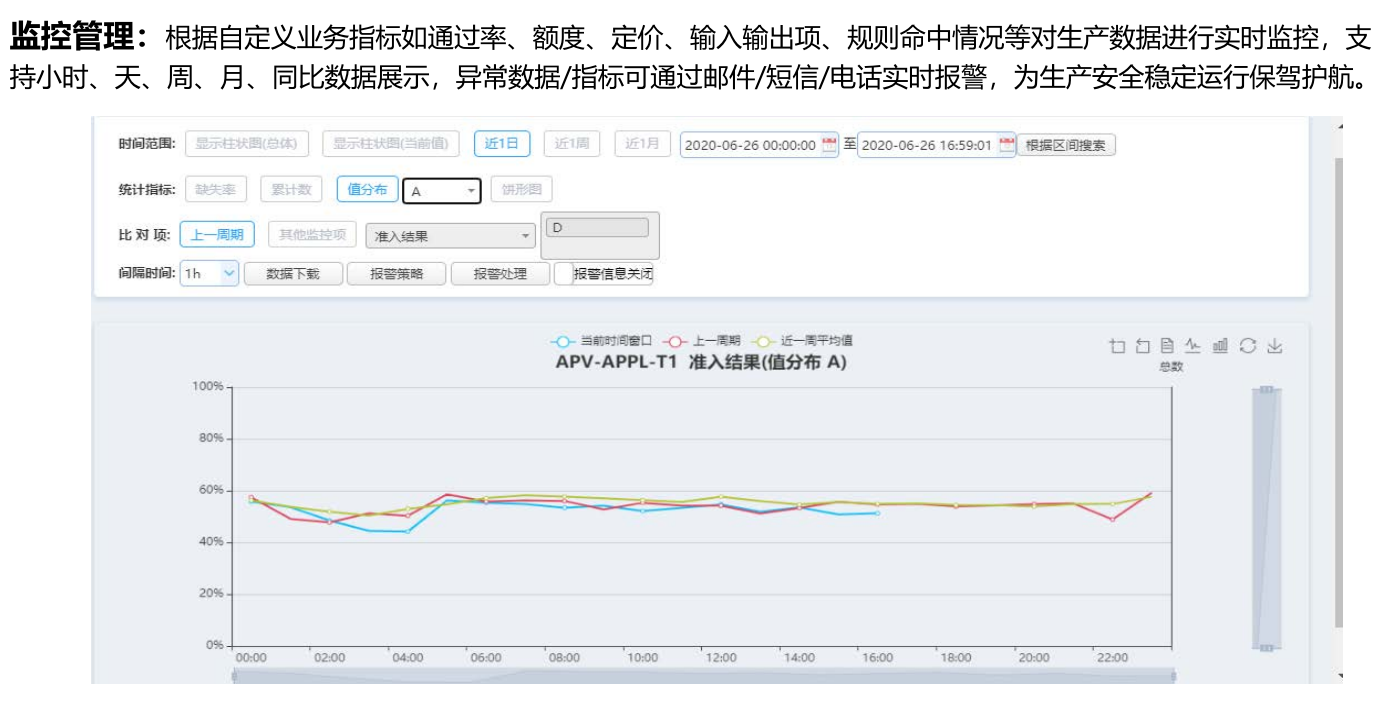Save chart as image via download icon

coord(1274,346)
